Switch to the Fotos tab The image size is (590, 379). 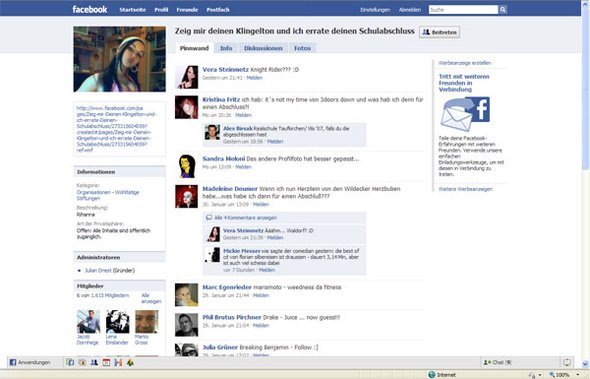(302, 48)
